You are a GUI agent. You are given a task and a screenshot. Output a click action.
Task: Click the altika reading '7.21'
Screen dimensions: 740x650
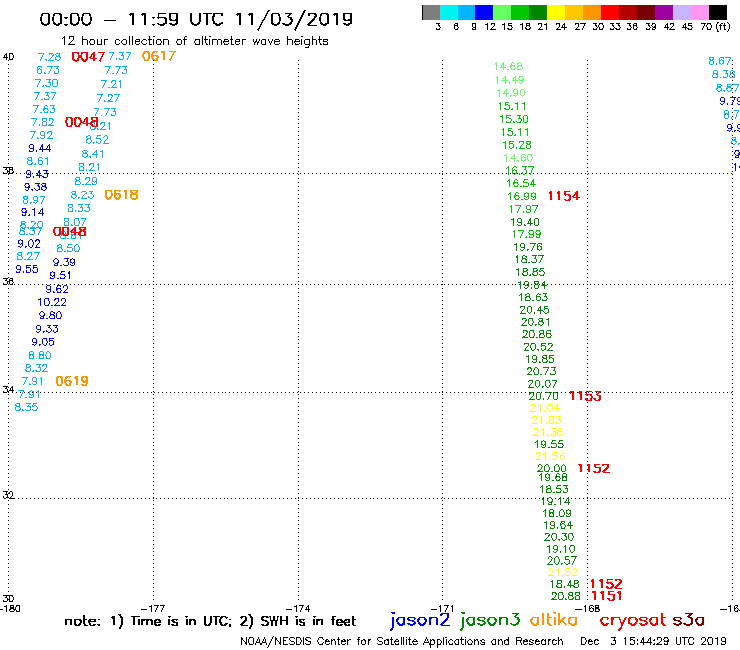coord(111,84)
